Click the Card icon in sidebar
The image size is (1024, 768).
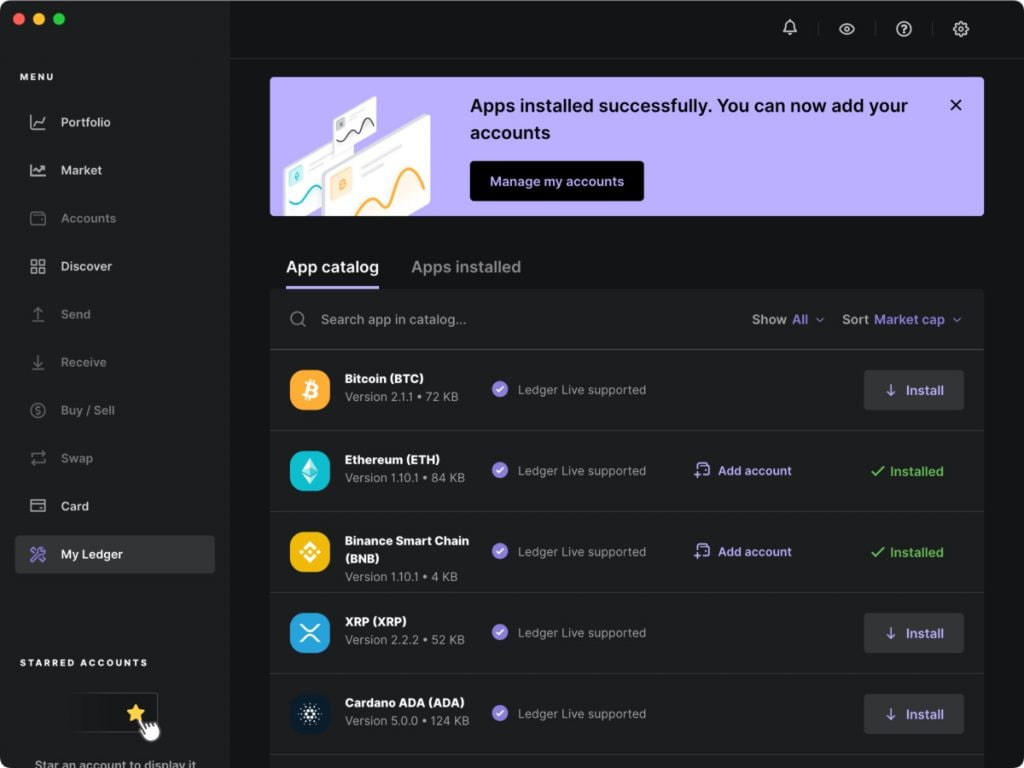pos(38,506)
